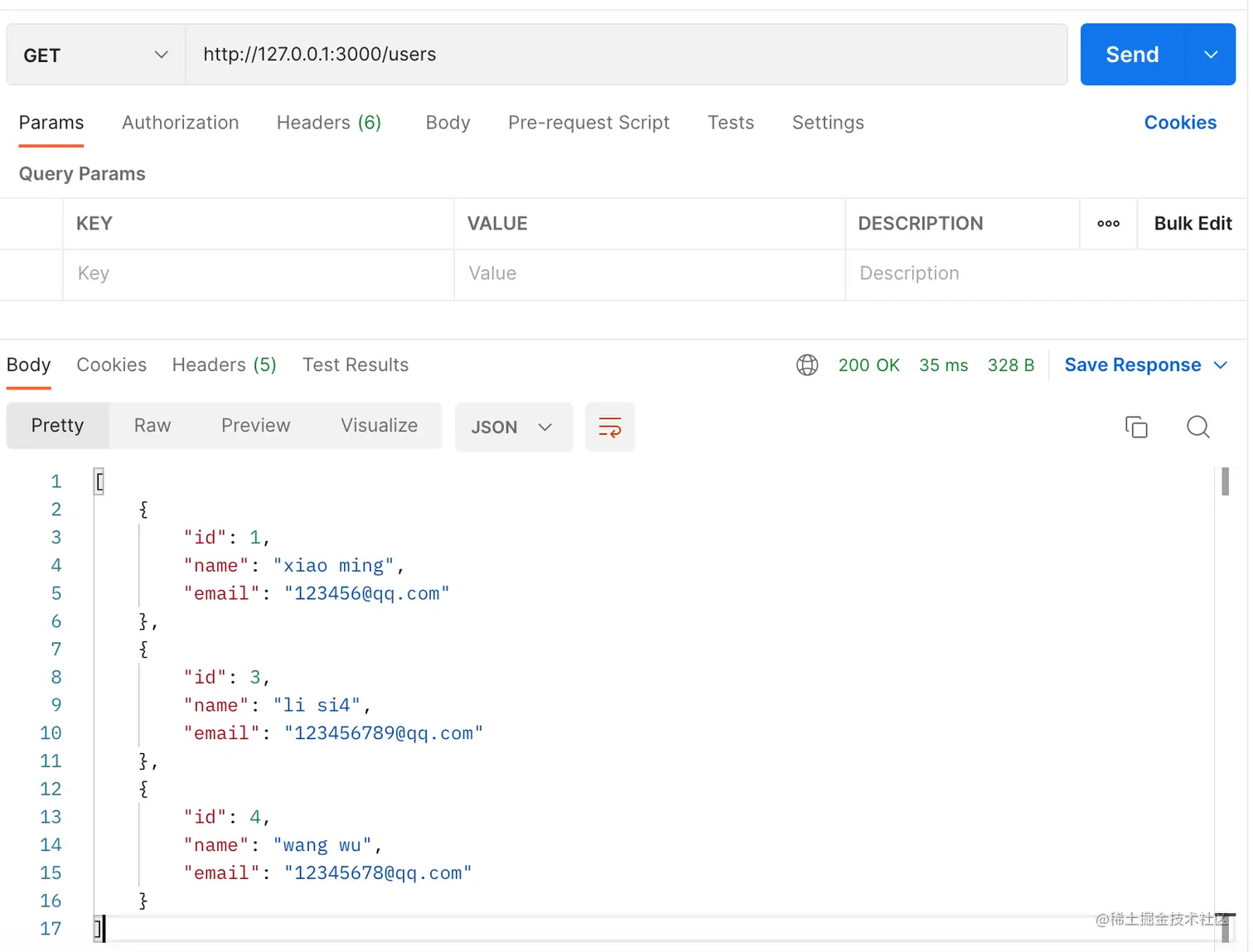Click the Description input in the query params
This screenshot has height=952, width=1253.
click(x=1046, y=274)
